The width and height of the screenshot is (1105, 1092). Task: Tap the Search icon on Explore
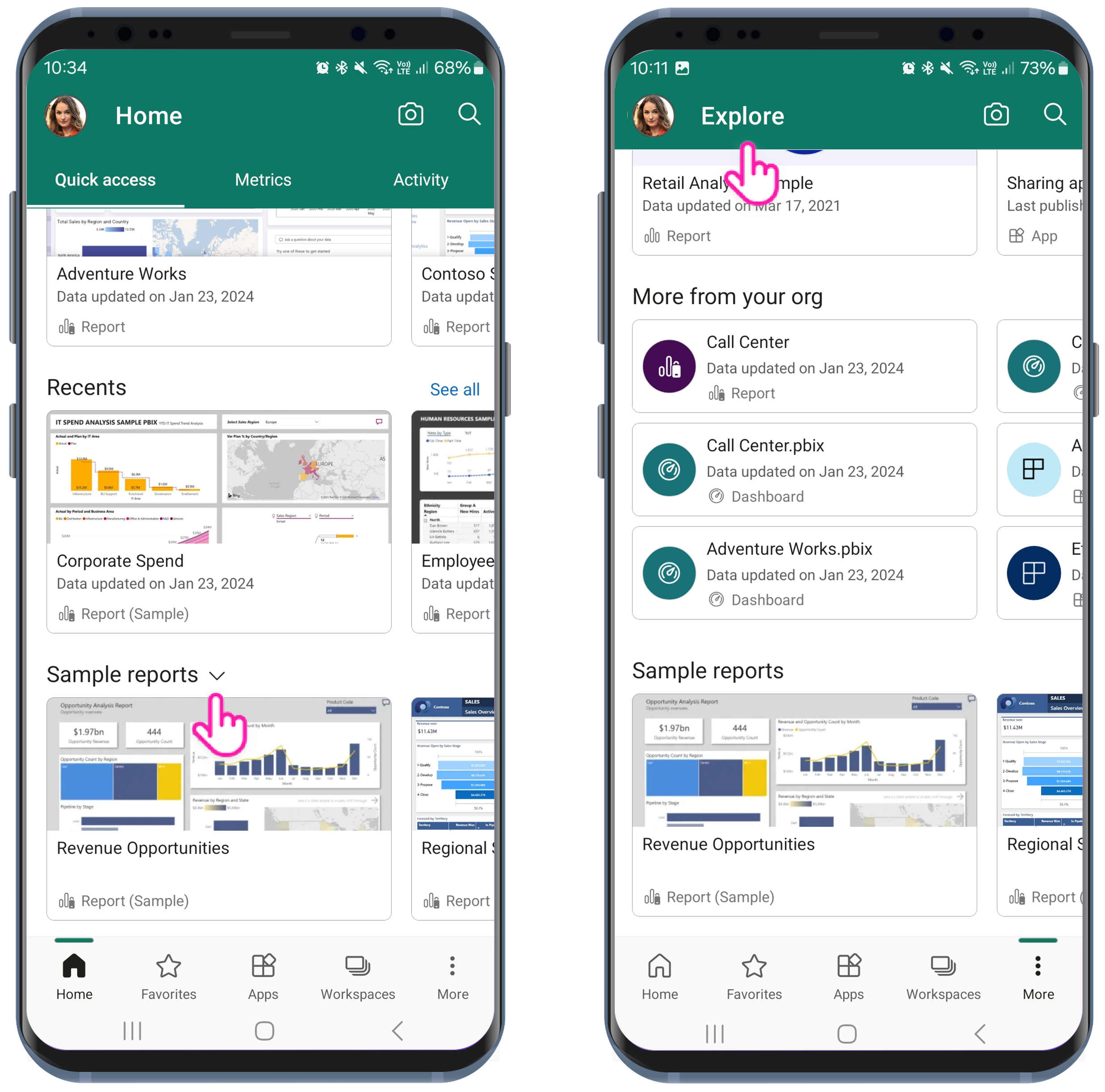pyautogui.click(x=1057, y=115)
